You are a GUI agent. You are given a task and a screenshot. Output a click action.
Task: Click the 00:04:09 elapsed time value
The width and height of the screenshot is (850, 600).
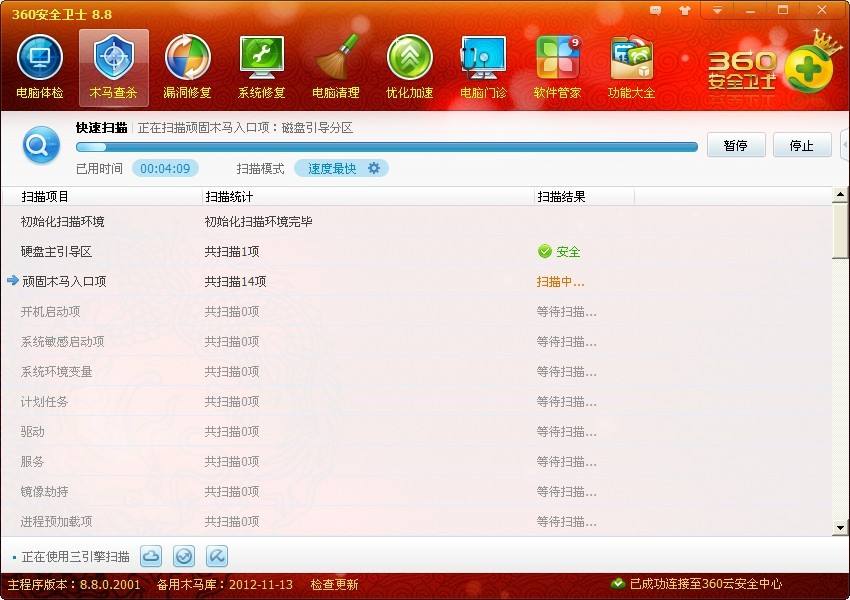[165, 169]
